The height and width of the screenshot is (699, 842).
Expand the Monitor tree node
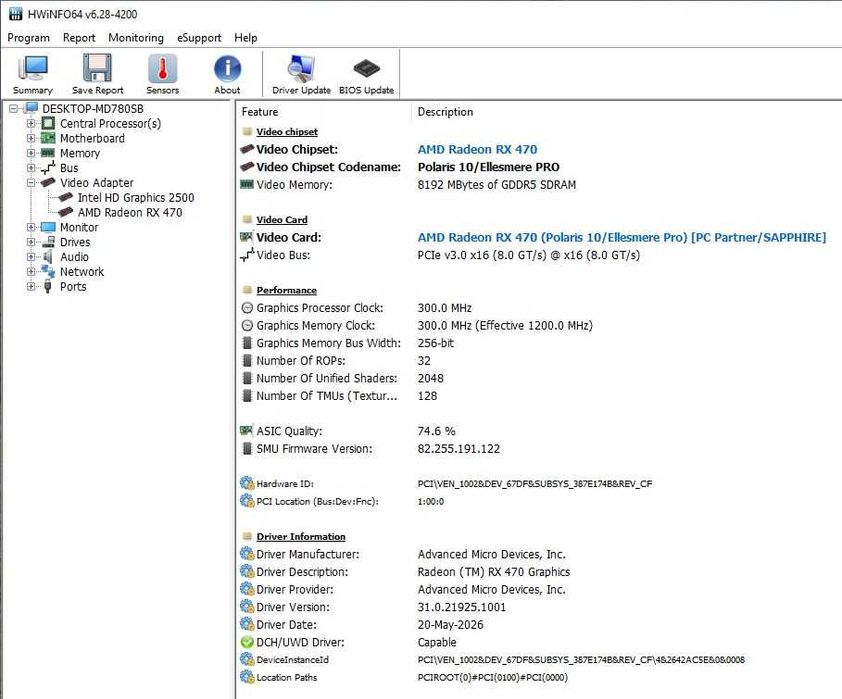point(31,228)
